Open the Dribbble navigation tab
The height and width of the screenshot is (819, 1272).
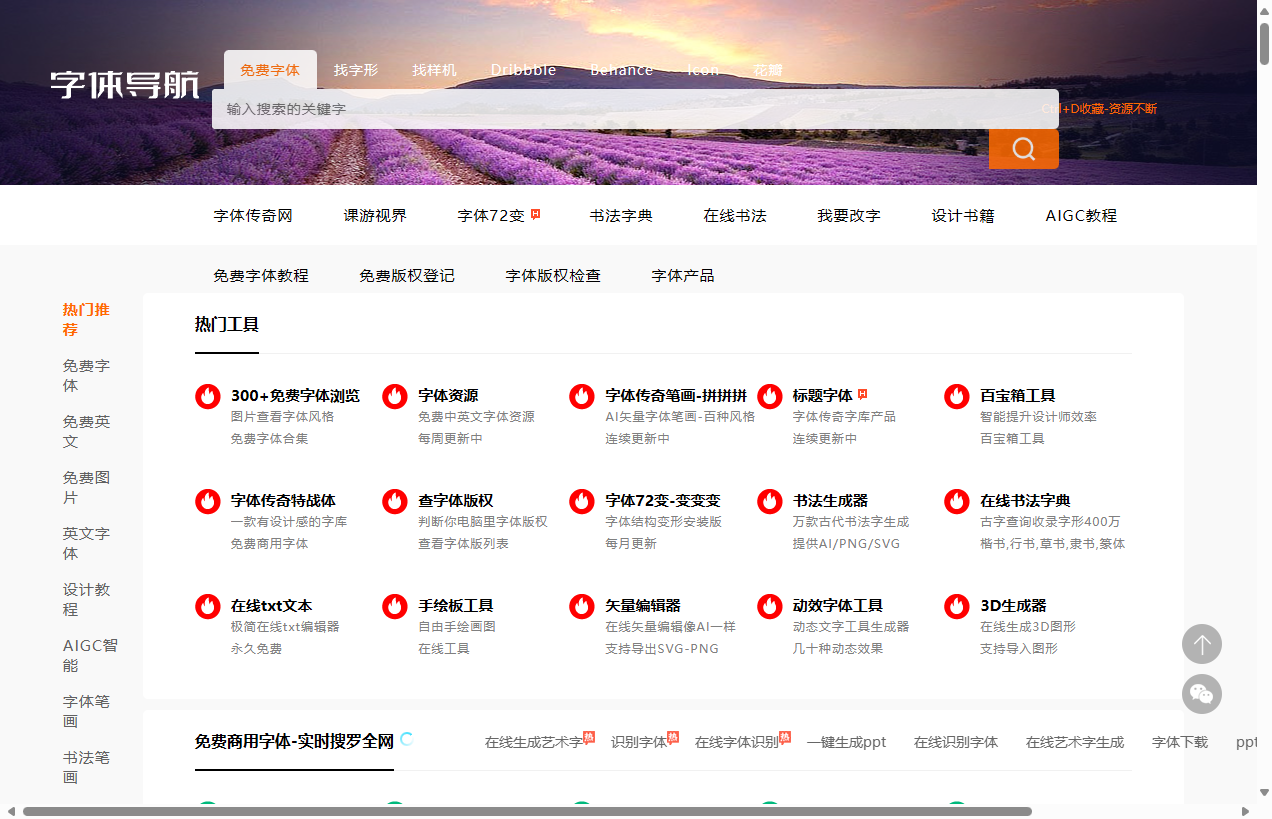tap(523, 69)
